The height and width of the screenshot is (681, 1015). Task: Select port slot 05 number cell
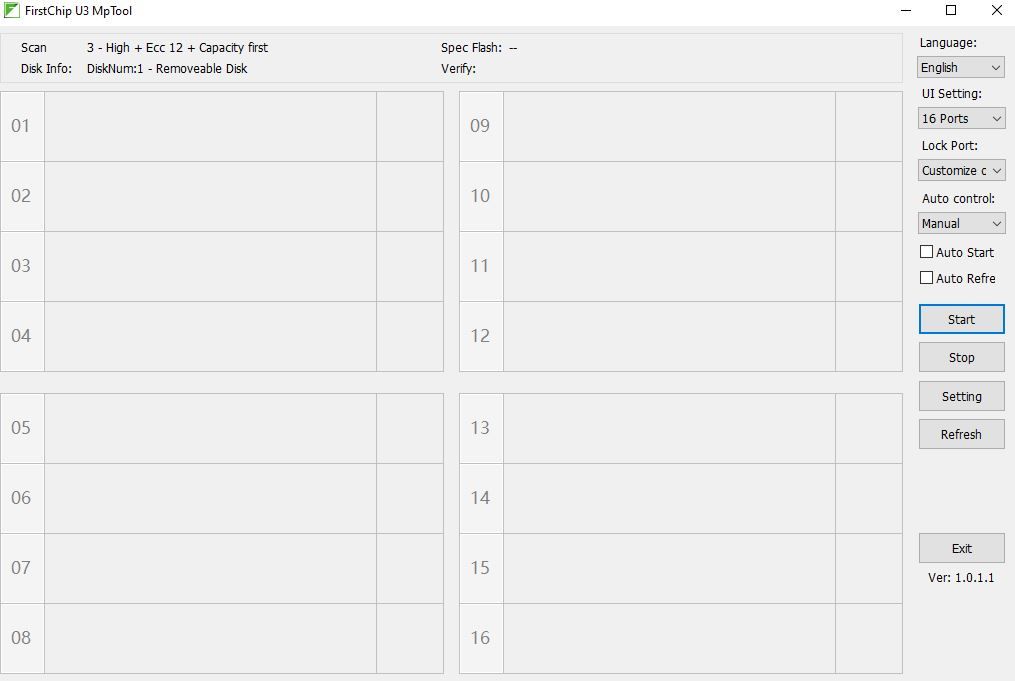coord(22,428)
